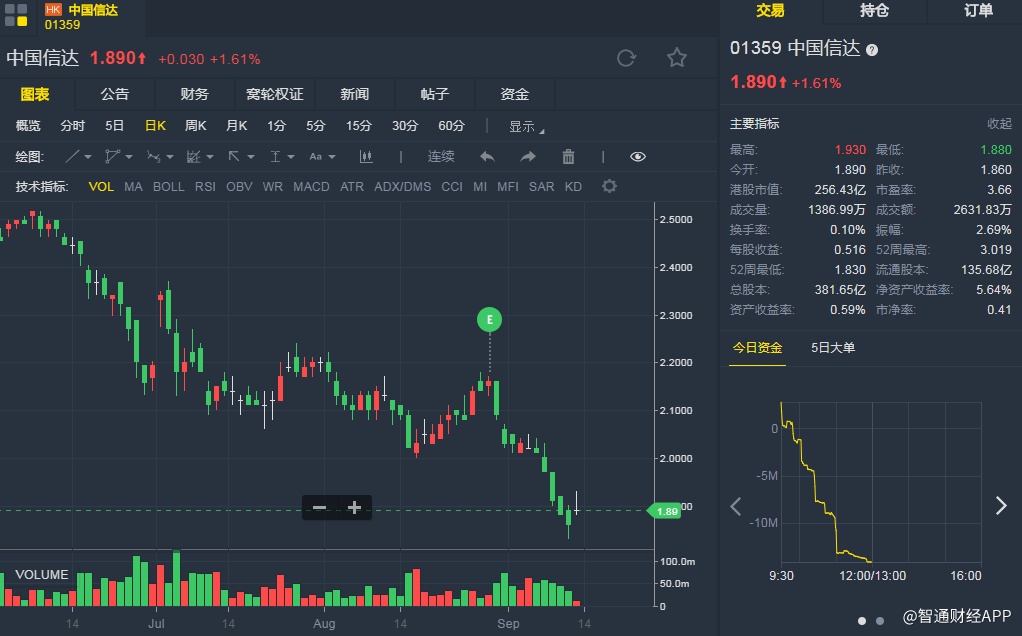Select the 周K weekly chart period
The width and height of the screenshot is (1022, 636).
pyautogui.click(x=195, y=126)
